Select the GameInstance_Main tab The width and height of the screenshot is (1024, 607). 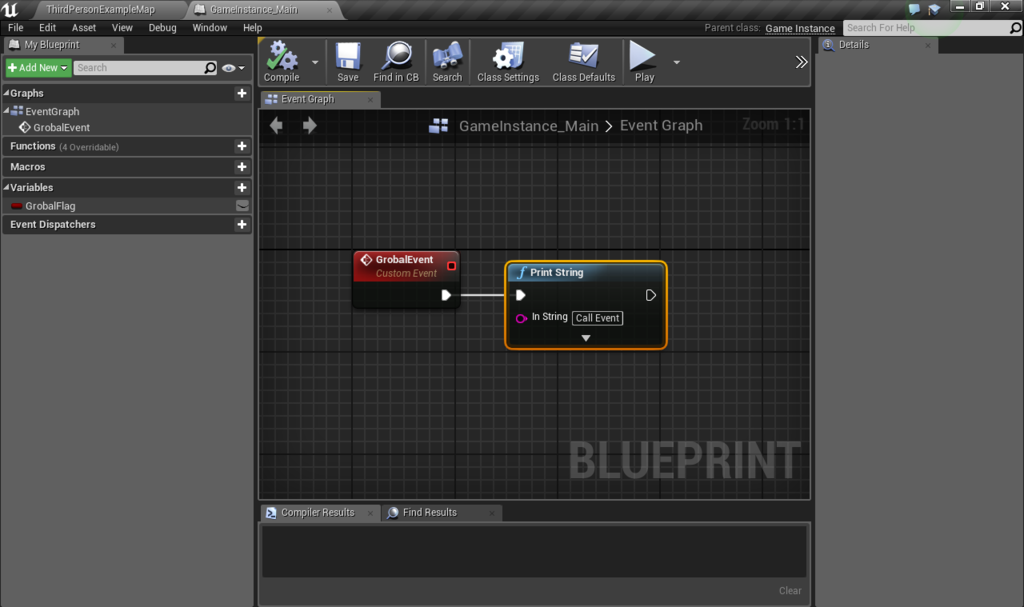coord(253,9)
